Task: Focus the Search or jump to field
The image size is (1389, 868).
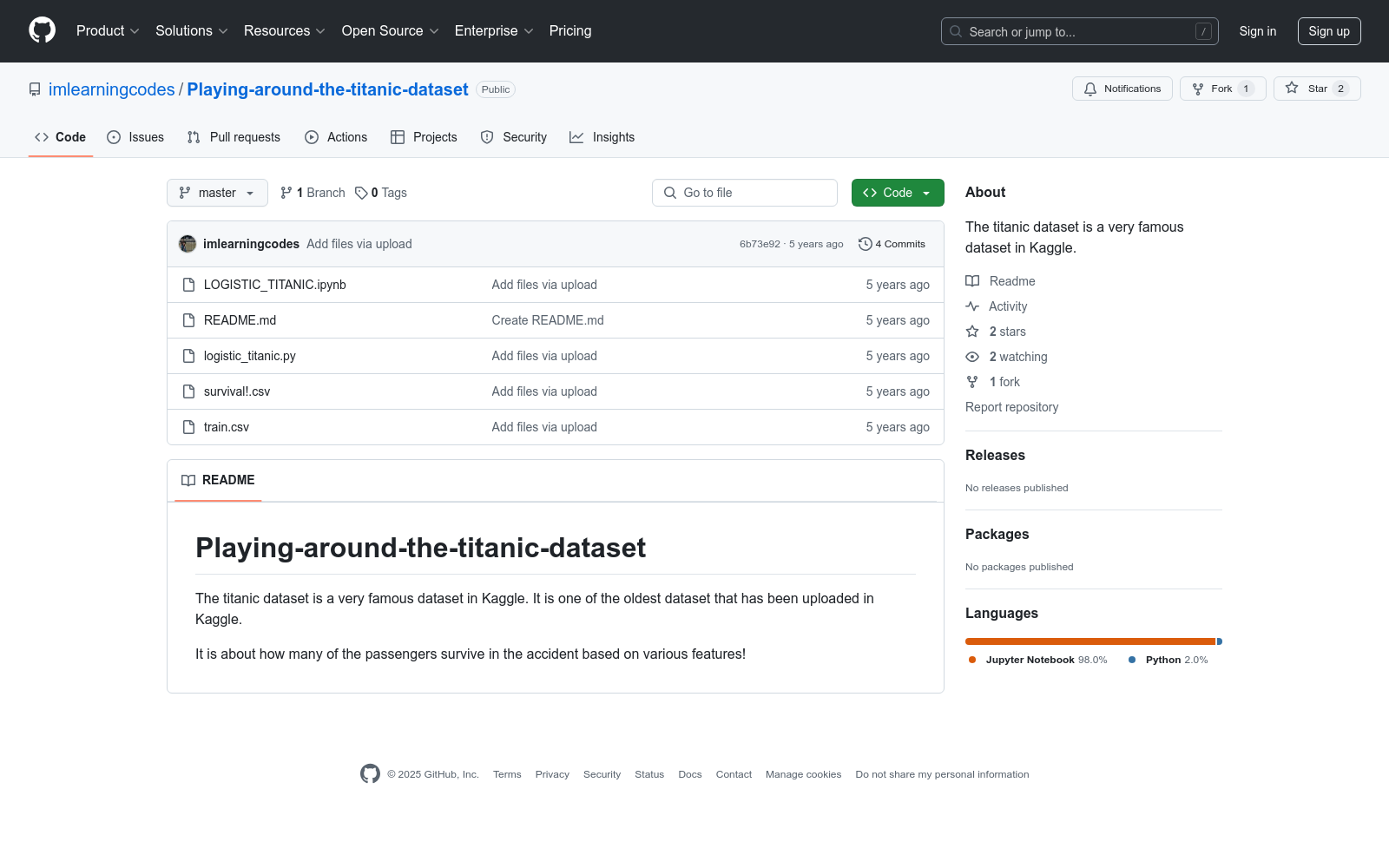Action: click(1080, 31)
